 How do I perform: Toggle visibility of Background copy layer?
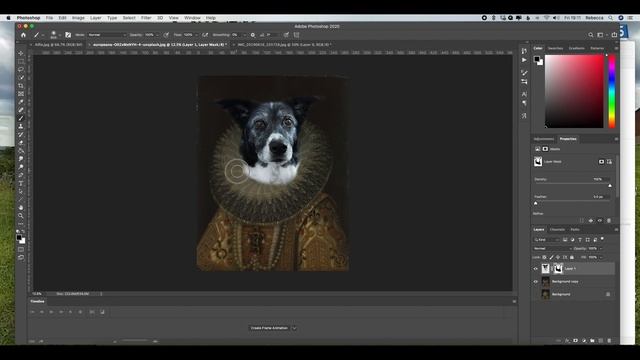pyautogui.click(x=536, y=282)
